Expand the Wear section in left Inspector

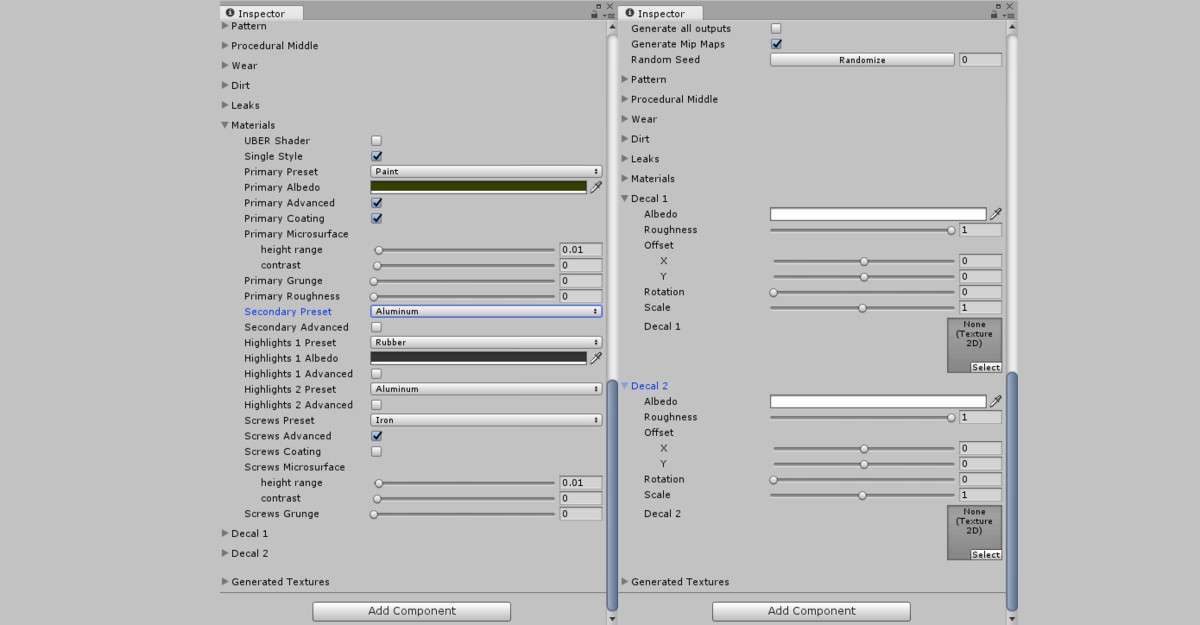pyautogui.click(x=225, y=66)
